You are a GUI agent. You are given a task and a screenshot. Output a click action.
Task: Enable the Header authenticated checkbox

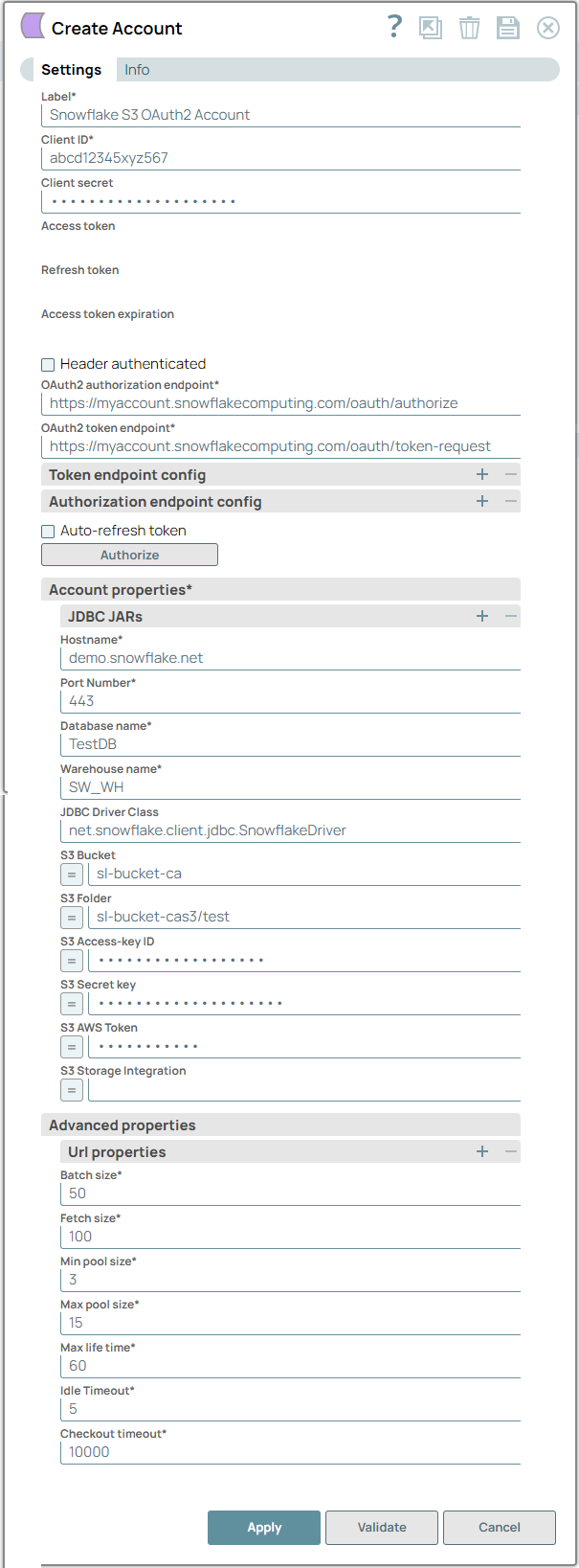coord(47,364)
